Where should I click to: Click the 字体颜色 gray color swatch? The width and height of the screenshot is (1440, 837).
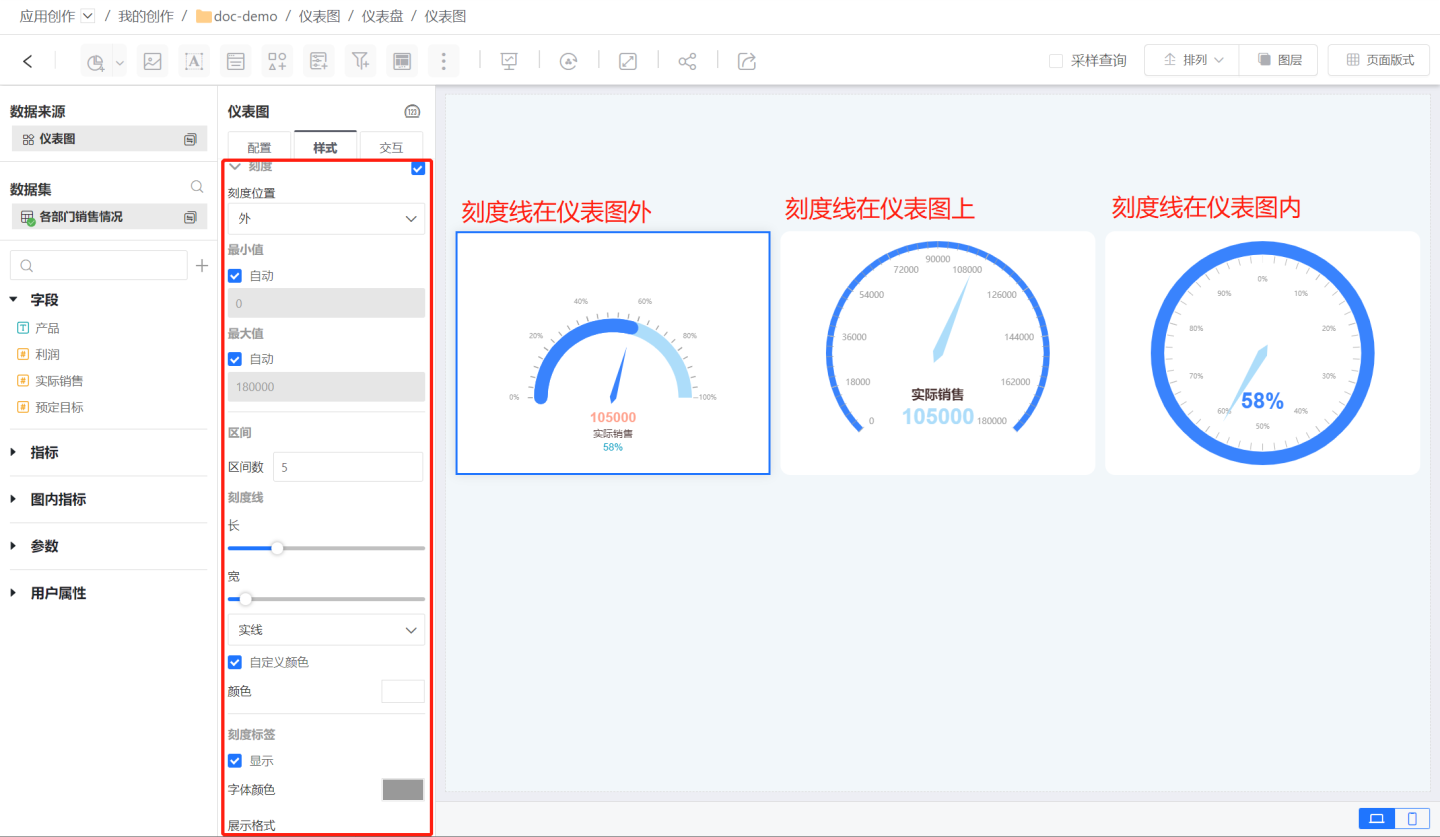[403, 790]
